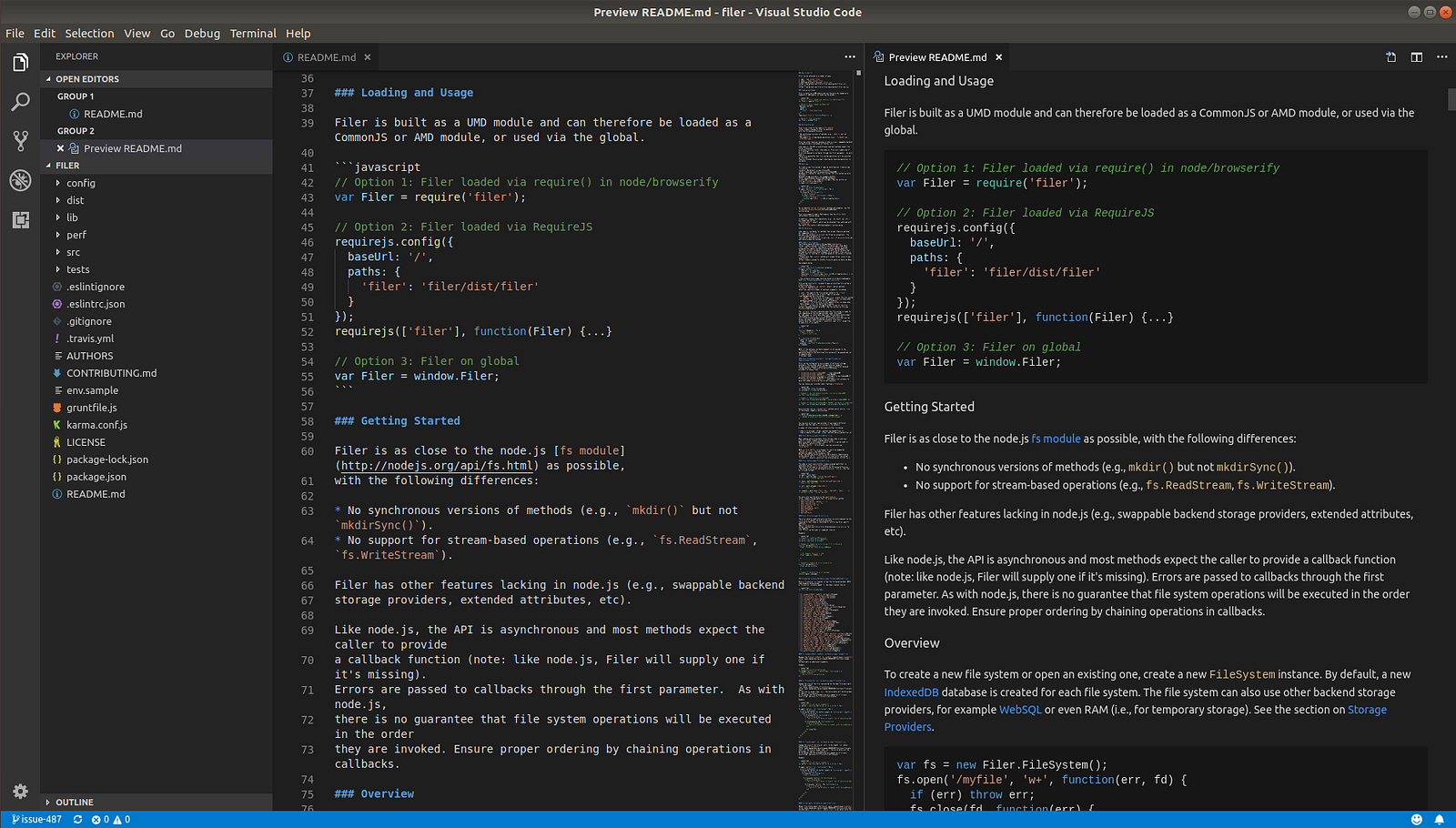Click the issue-487 branch in status bar
The image size is (1456, 828).
(x=37, y=820)
